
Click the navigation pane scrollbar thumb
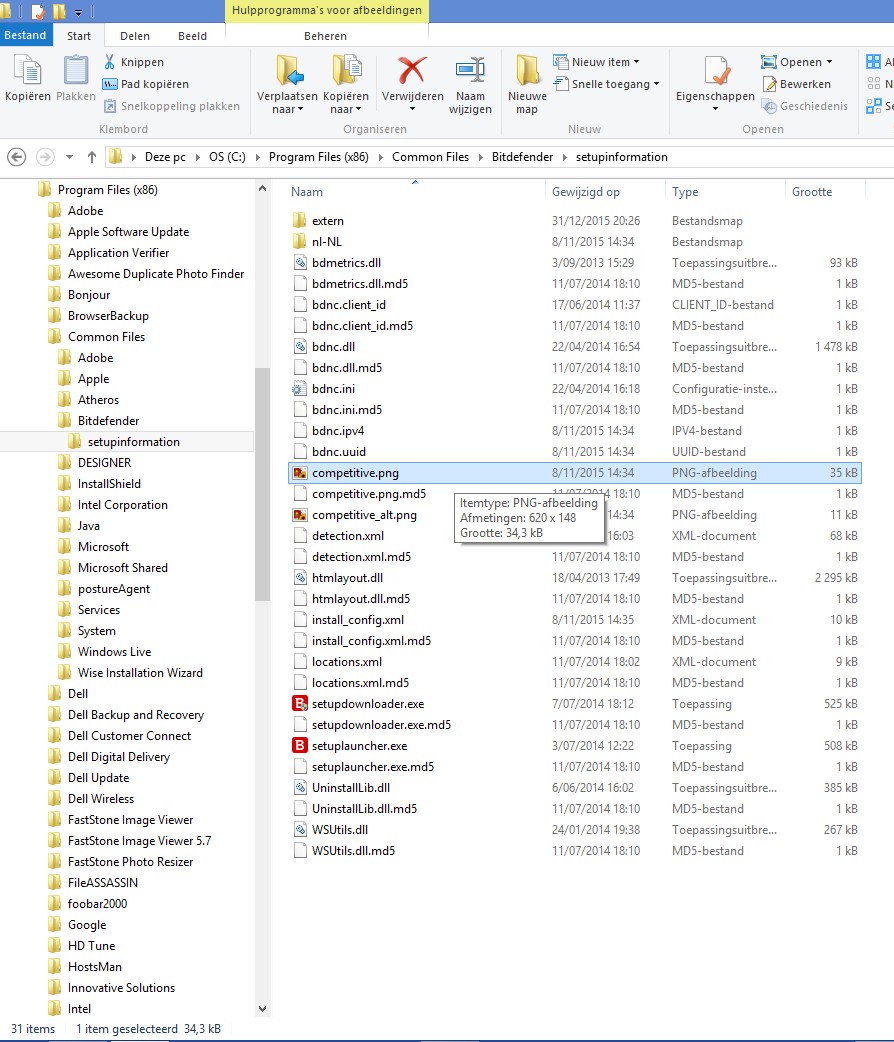pos(263,484)
